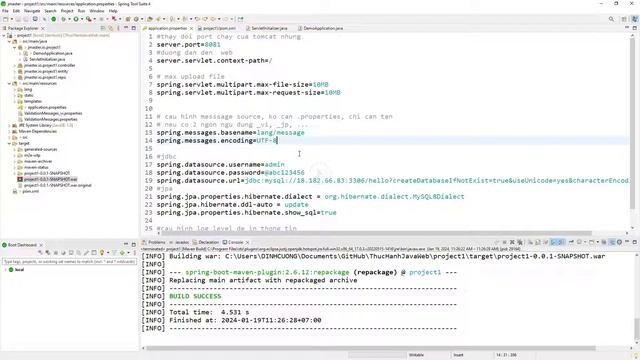Open the Project menu

(x=67, y=11)
